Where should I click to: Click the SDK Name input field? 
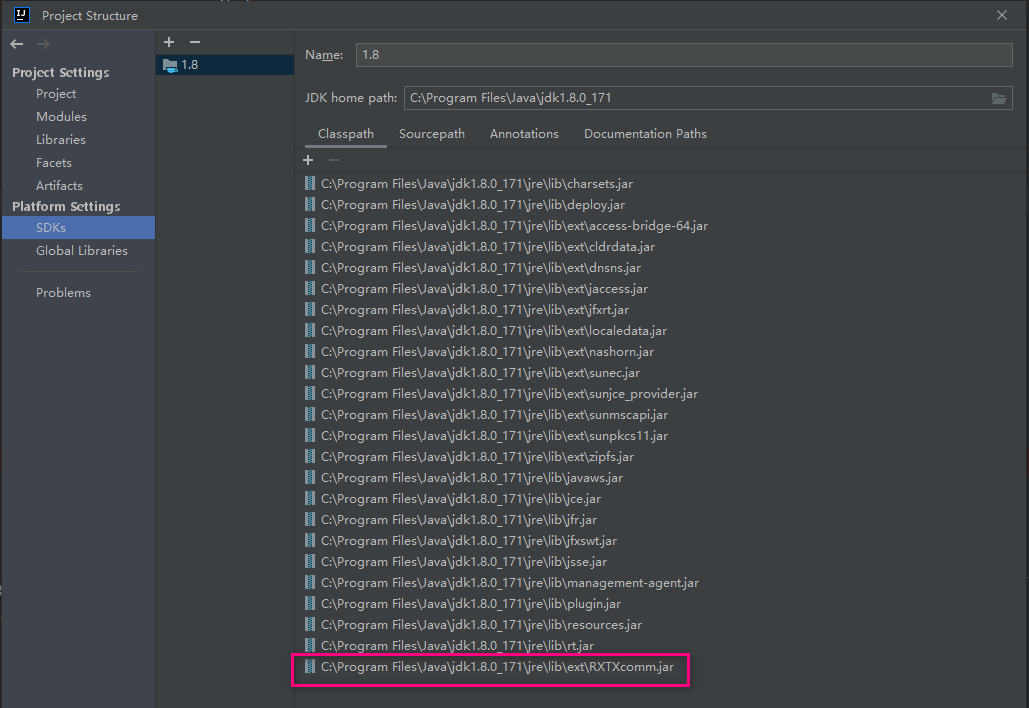pos(684,55)
